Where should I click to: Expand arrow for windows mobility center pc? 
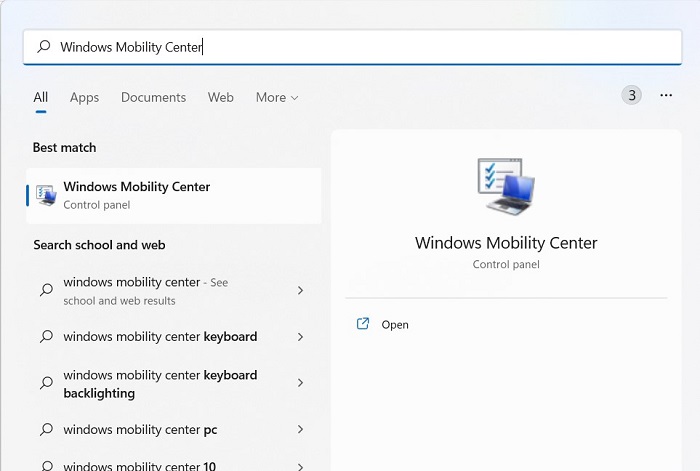click(300, 430)
